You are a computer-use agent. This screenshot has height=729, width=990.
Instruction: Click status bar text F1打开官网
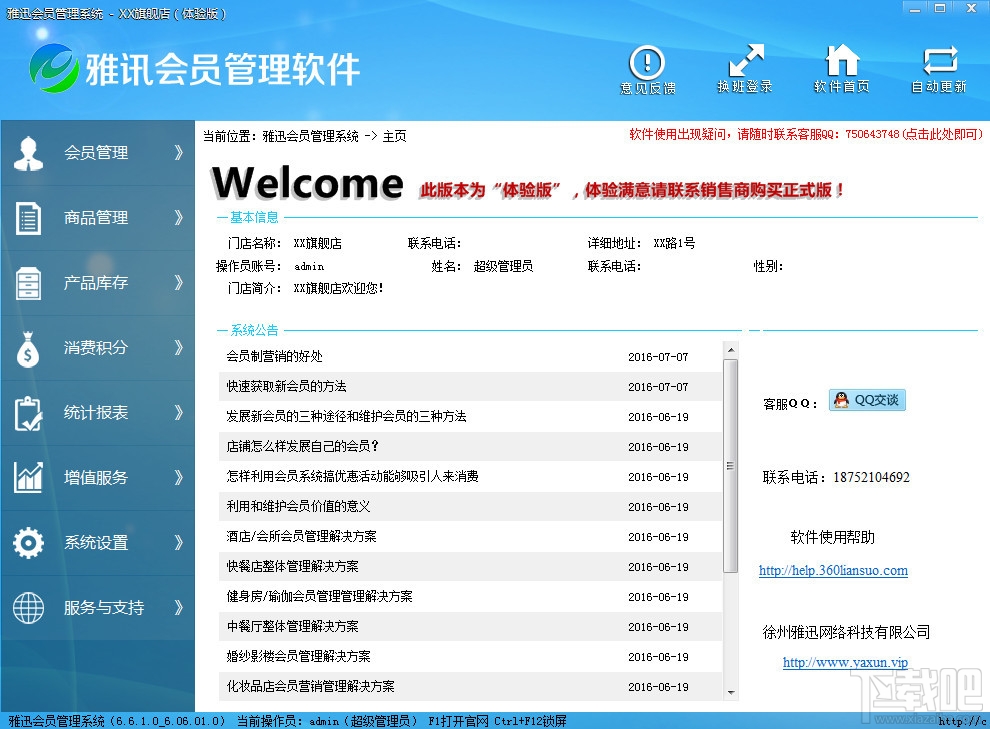point(458,721)
